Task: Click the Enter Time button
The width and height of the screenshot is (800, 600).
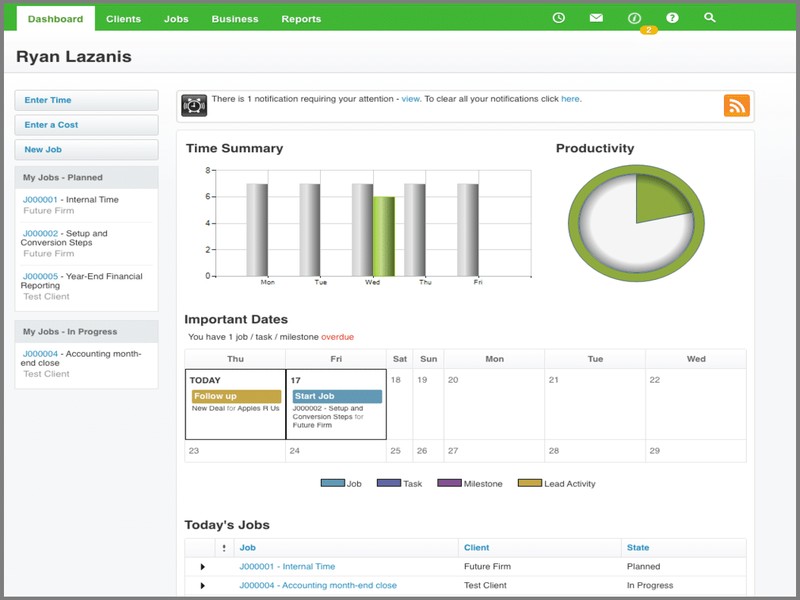Action: tap(86, 100)
